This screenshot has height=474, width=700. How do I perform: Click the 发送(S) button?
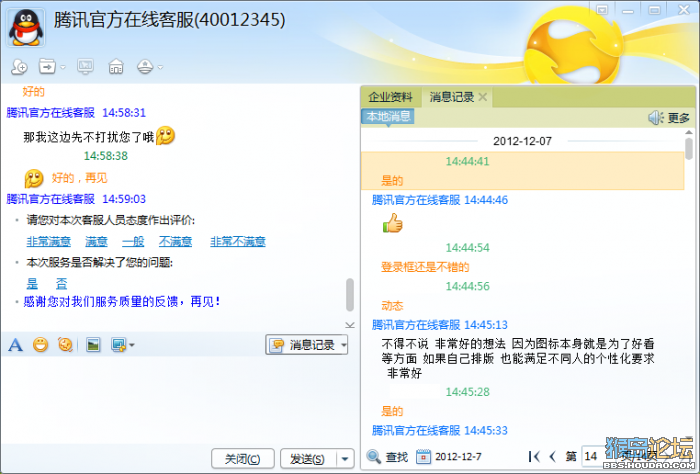pos(307,459)
